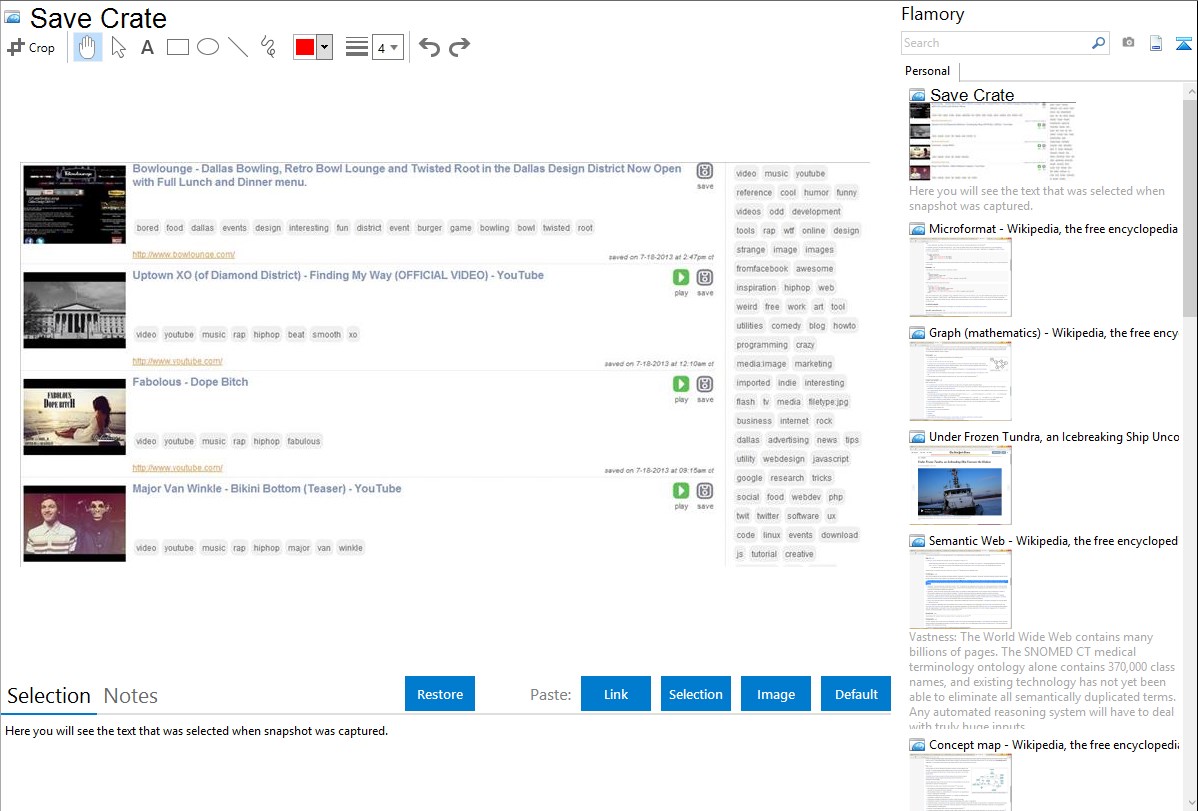Click the document page icon in Flamory
1198x811 pixels.
pyautogui.click(x=1156, y=43)
